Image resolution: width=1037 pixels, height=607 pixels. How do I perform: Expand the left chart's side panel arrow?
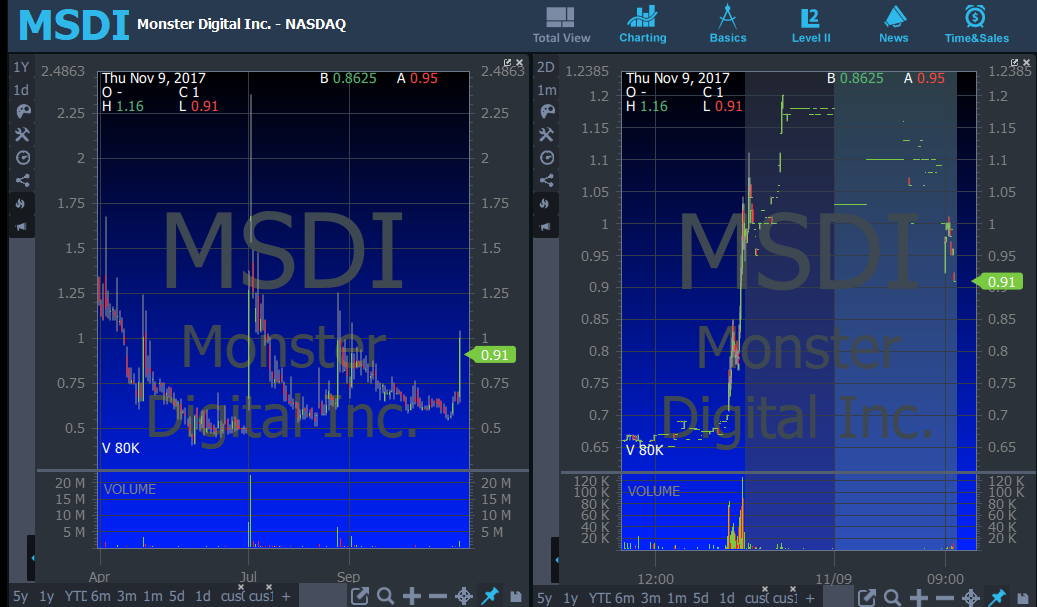coord(31,559)
